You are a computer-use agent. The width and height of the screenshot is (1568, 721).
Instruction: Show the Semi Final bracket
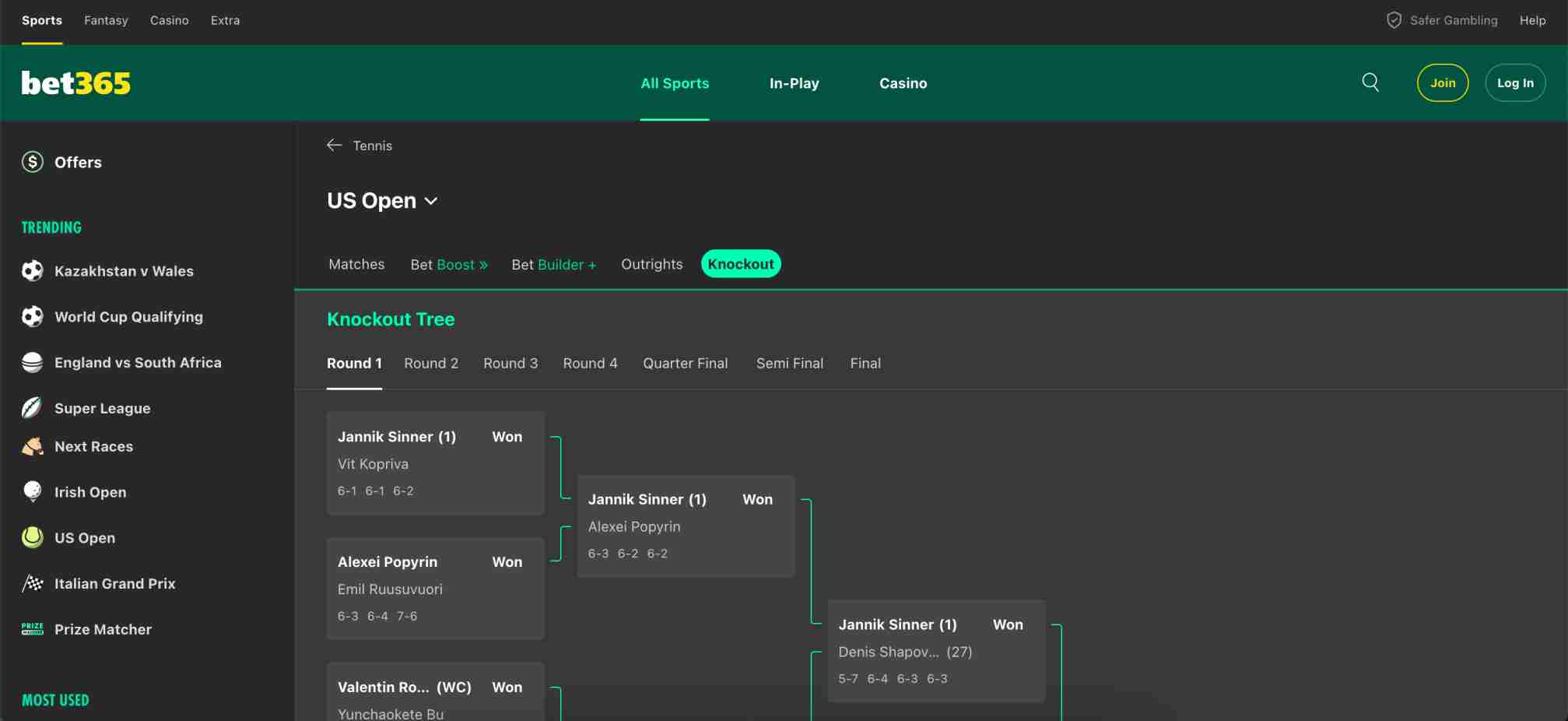(x=789, y=364)
